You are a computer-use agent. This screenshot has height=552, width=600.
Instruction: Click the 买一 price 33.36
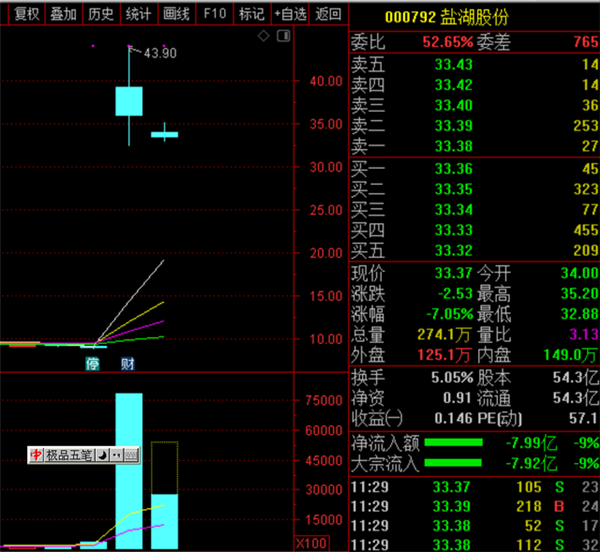[453, 169]
